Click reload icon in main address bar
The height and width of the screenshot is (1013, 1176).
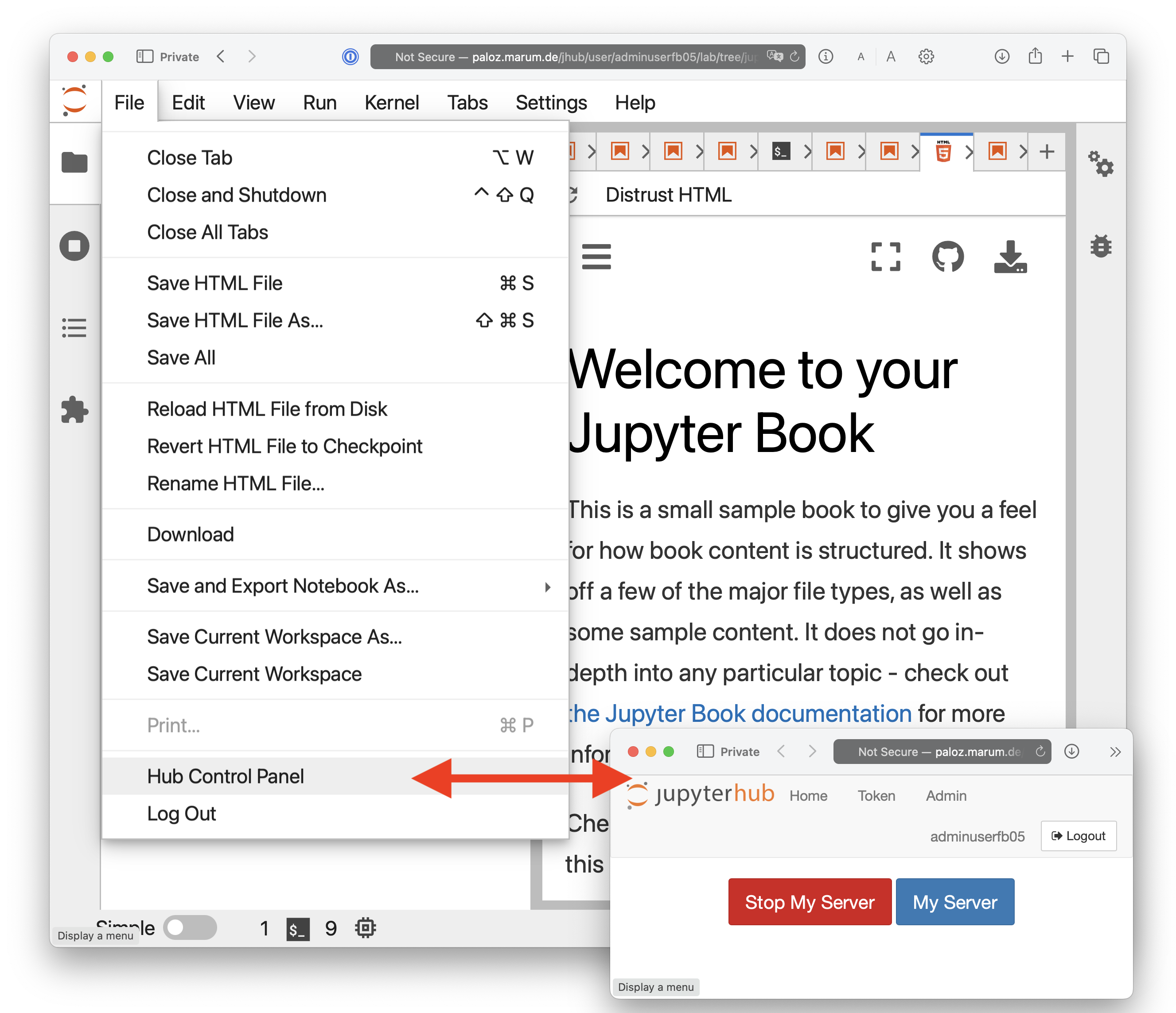point(794,56)
